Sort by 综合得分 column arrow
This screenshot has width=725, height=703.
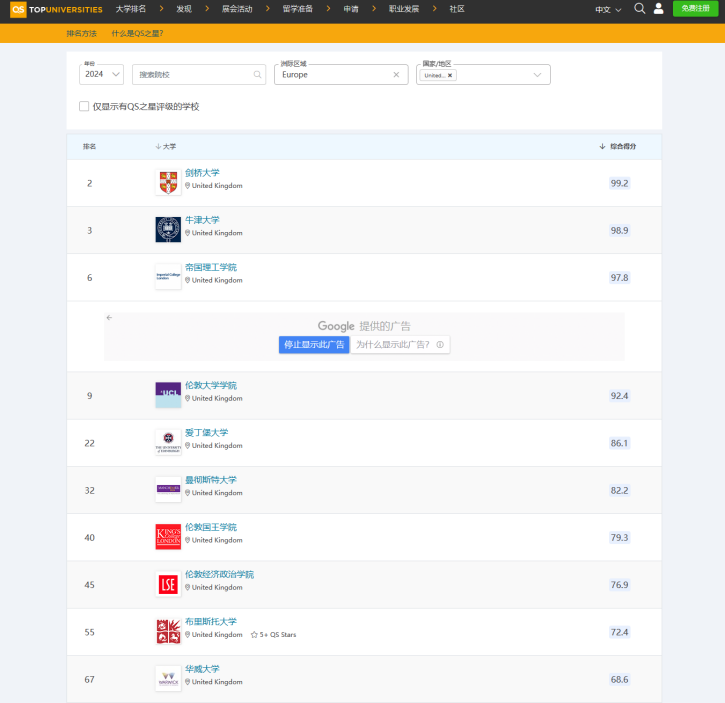pyautogui.click(x=602, y=146)
